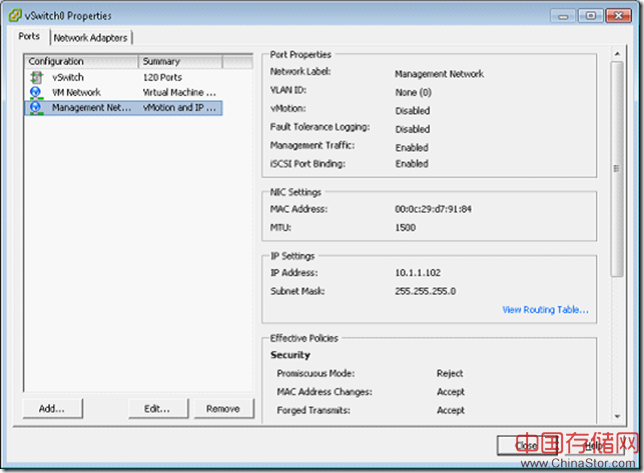Open the View Routing Table link

pos(545,310)
